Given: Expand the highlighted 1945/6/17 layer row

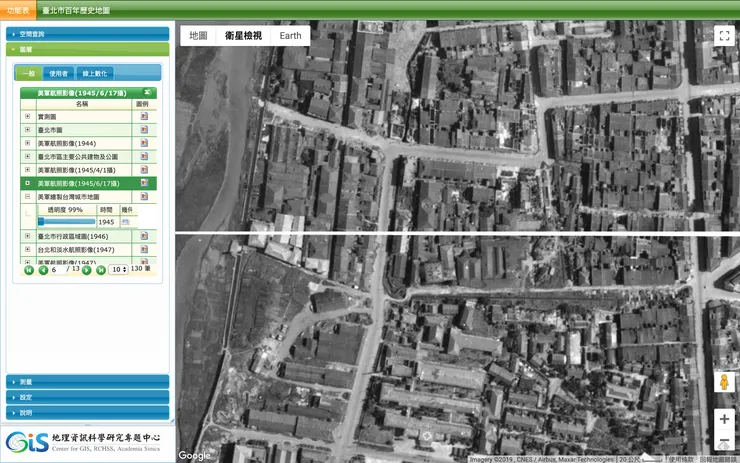Looking at the screenshot, I should [x=27, y=183].
